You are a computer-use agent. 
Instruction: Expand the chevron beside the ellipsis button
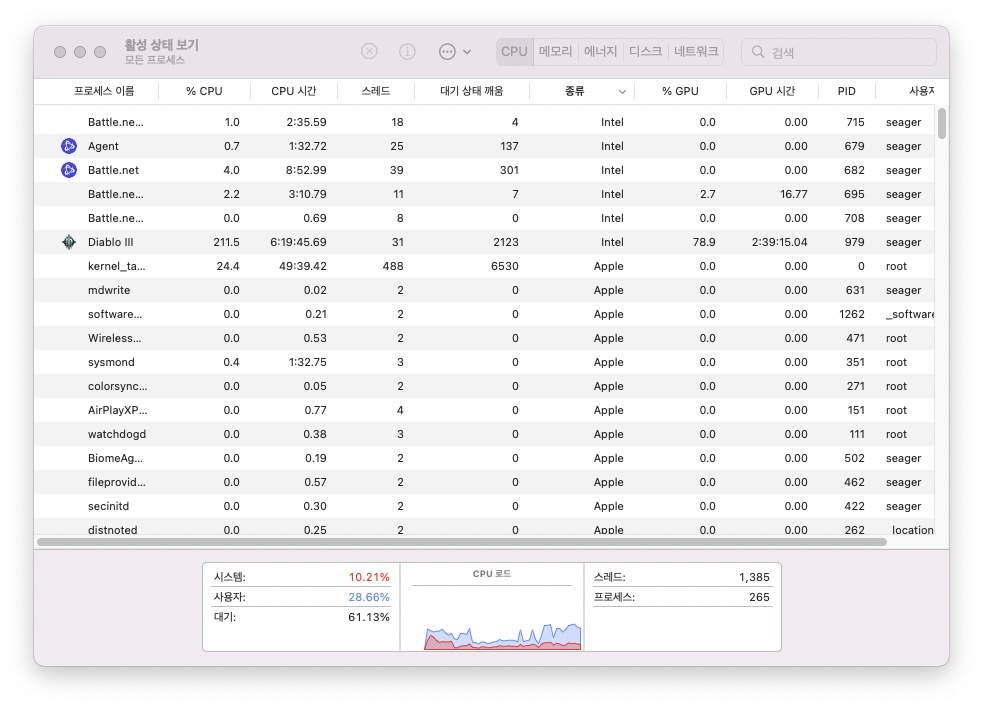coord(467,52)
